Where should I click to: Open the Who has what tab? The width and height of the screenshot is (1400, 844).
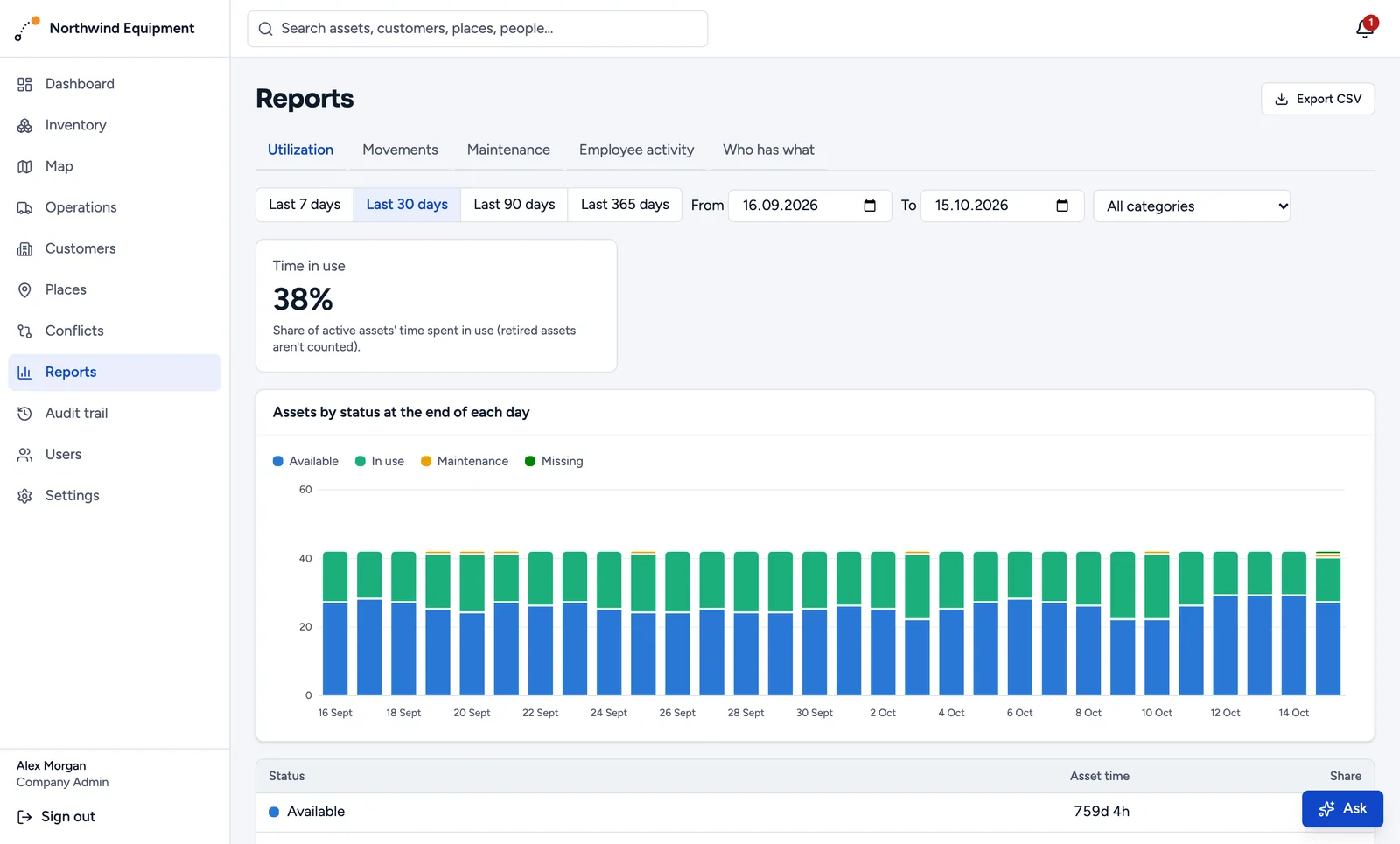pyautogui.click(x=768, y=150)
